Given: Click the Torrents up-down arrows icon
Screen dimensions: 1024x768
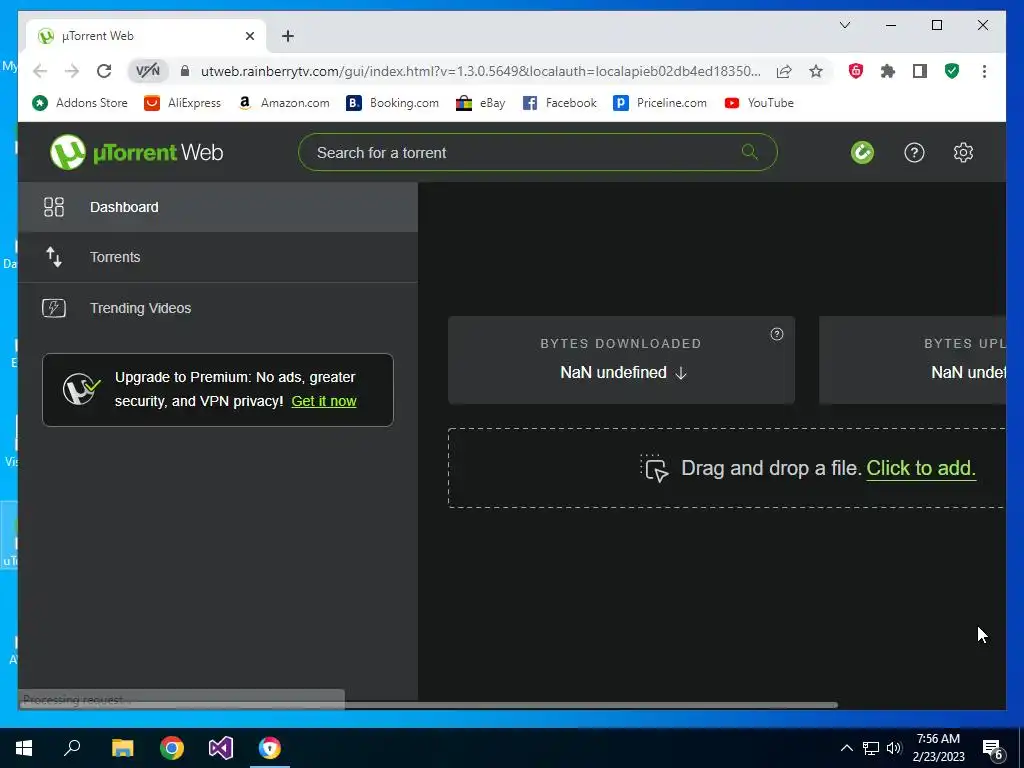Looking at the screenshot, I should coord(54,257).
